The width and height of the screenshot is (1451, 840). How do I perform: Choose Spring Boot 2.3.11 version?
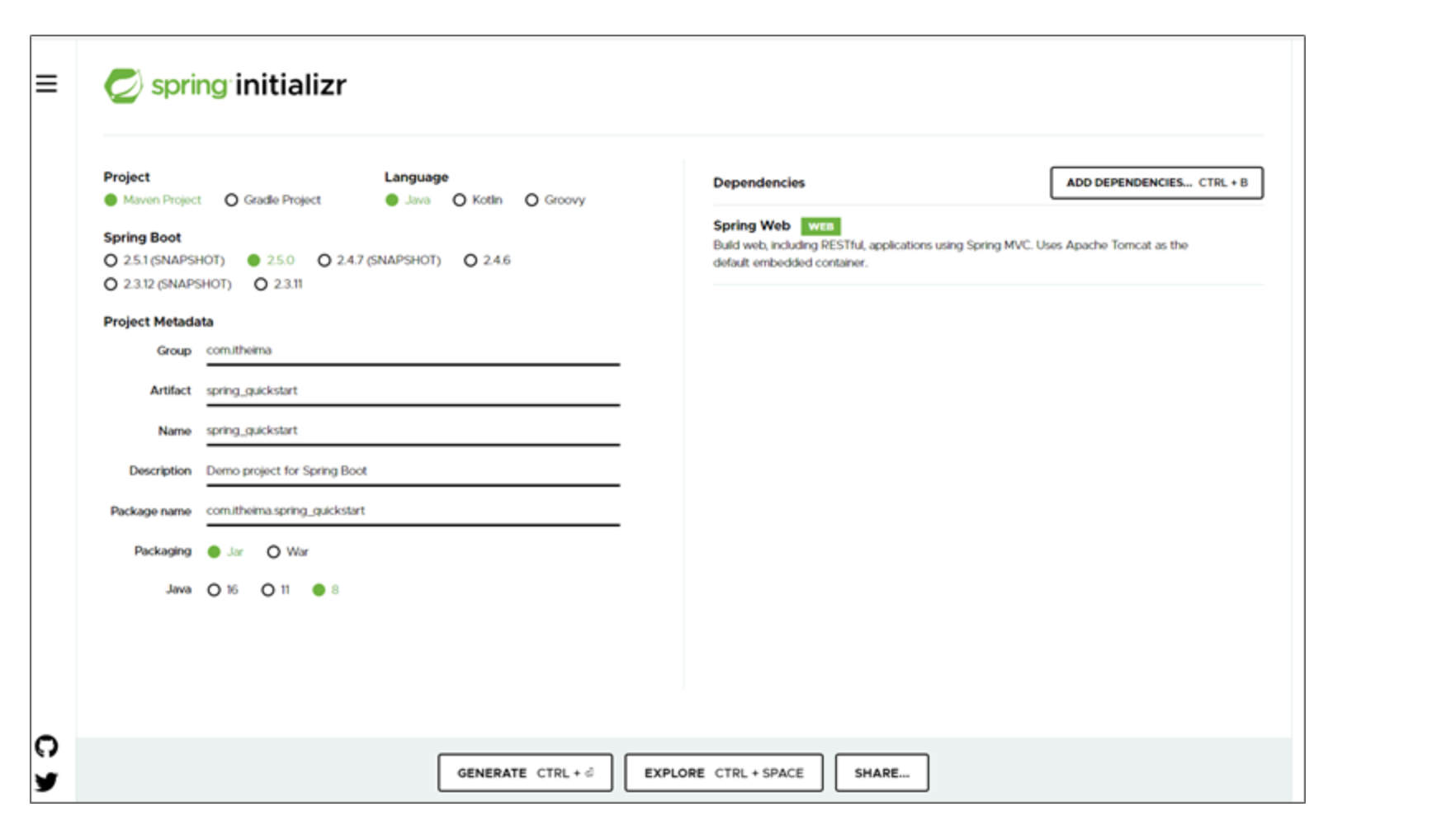[261, 284]
